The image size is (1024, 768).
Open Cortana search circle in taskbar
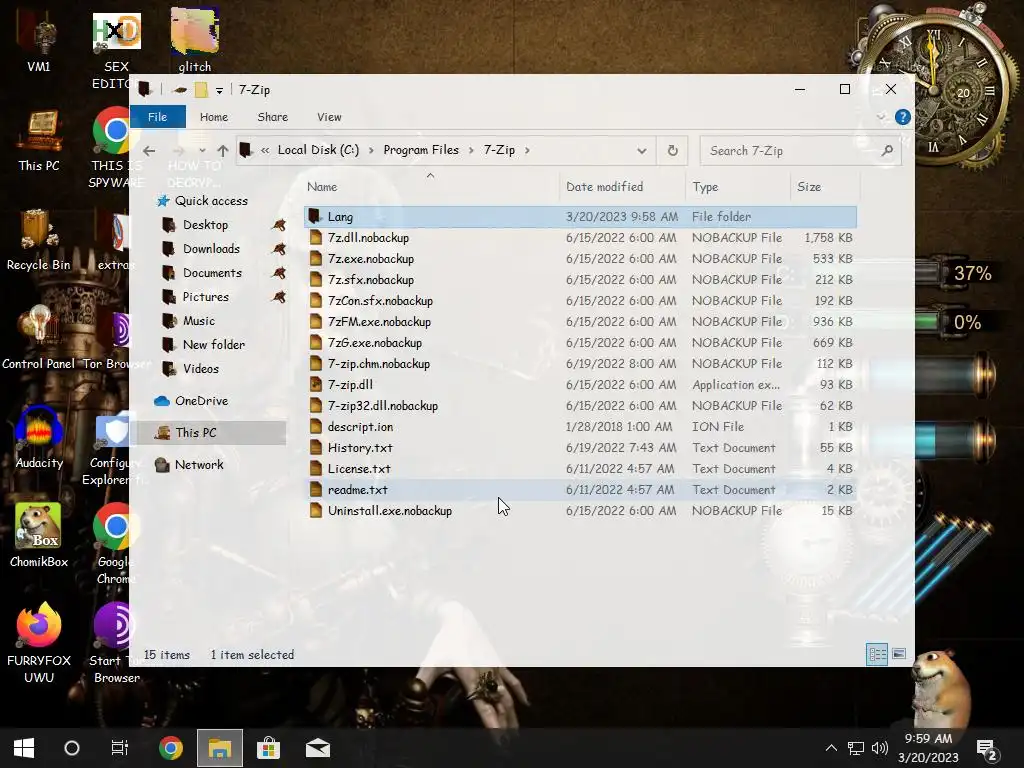[72, 748]
